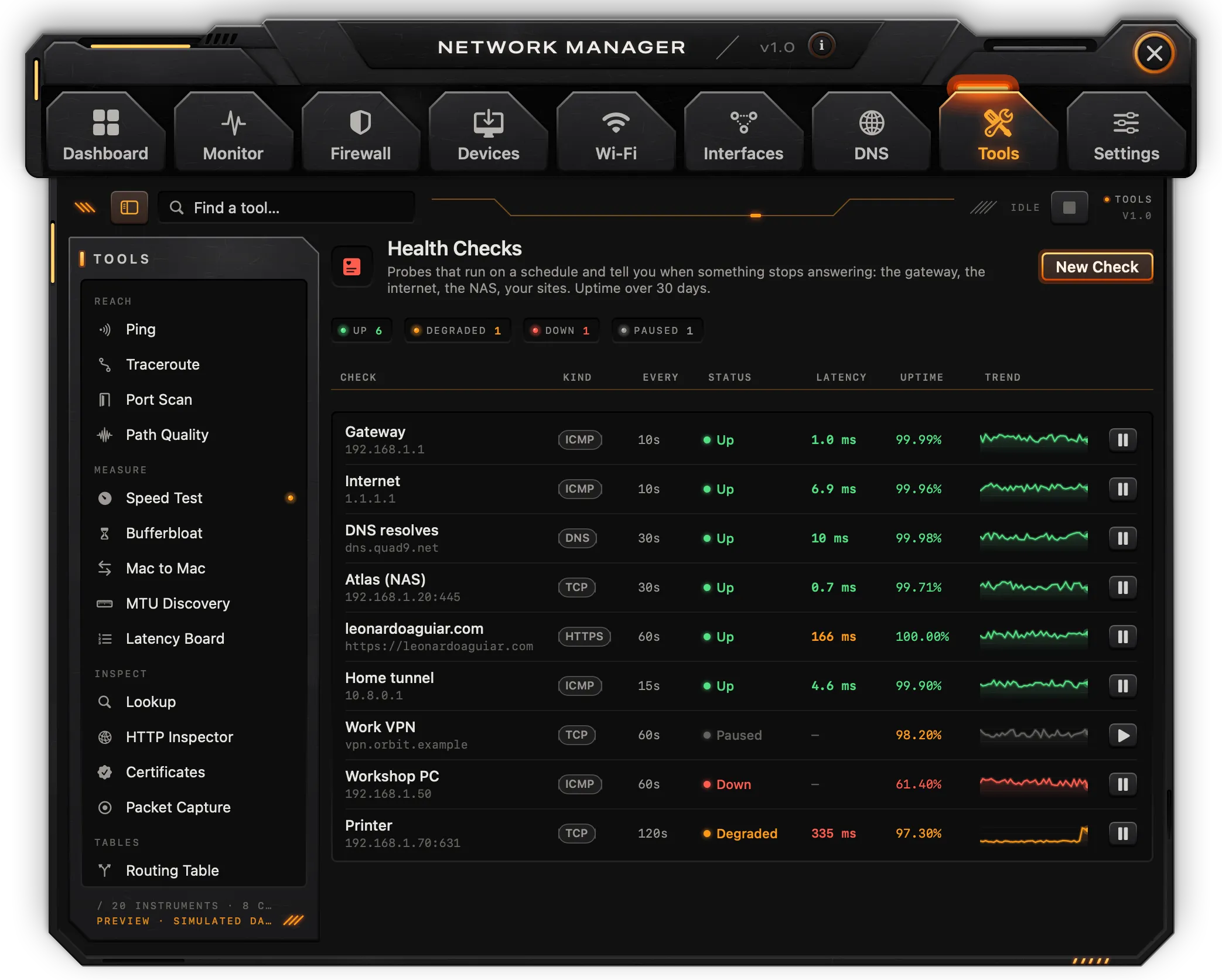
Task: Open the Certificates tool
Action: pos(194,772)
